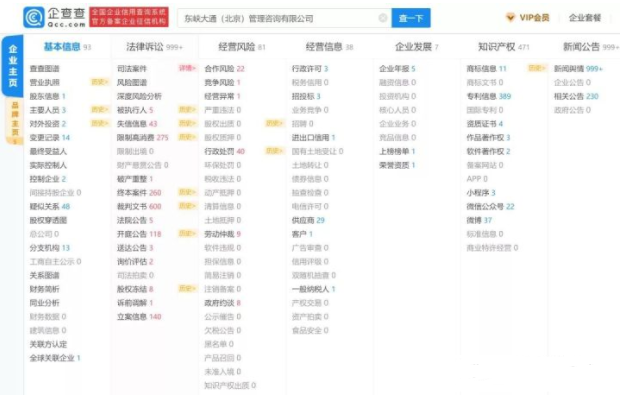This screenshot has width=635, height=416.
Task: Click the 相关公告 230 link
Action: coord(576,96)
